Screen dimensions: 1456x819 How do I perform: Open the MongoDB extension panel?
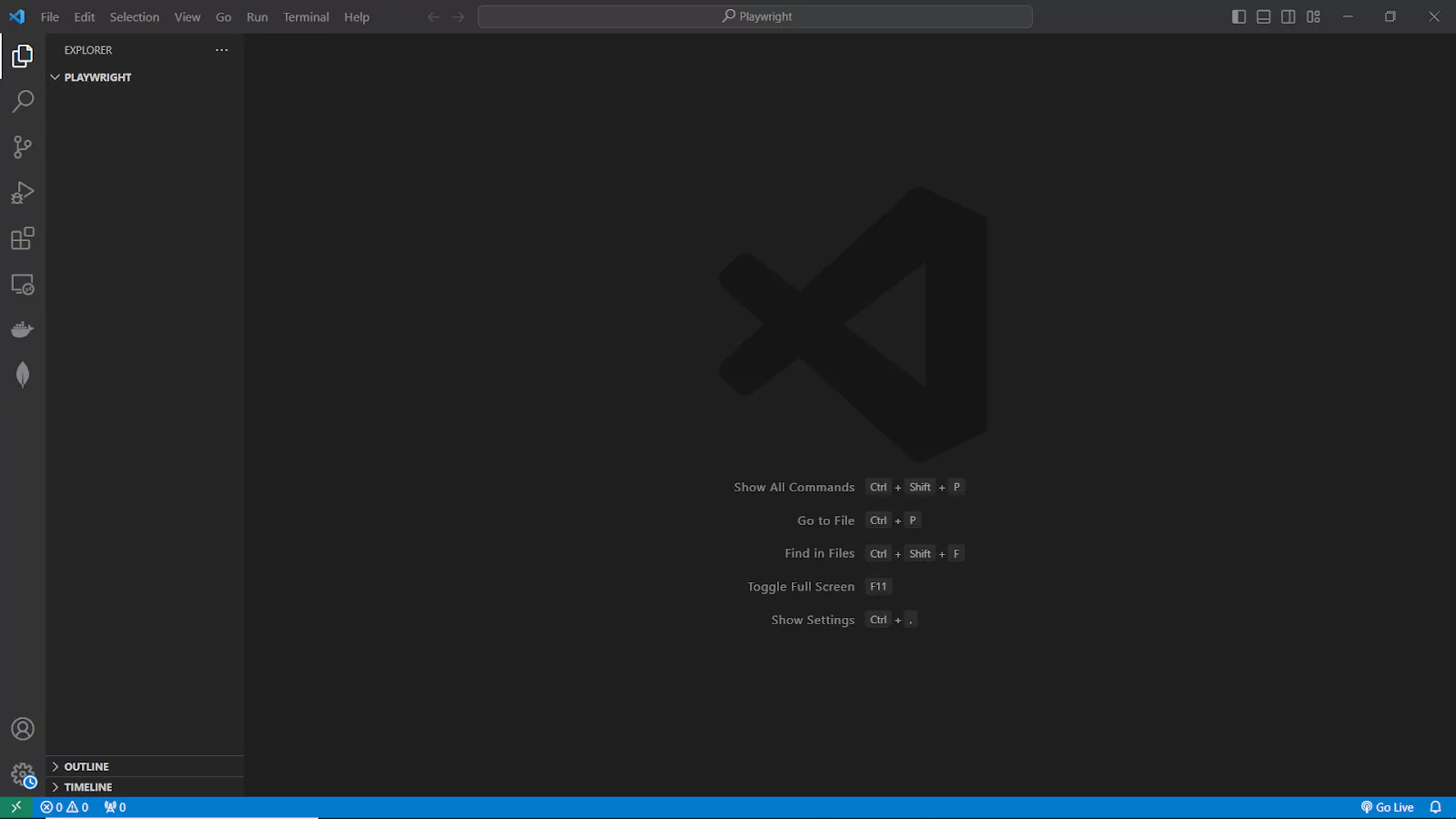point(23,374)
